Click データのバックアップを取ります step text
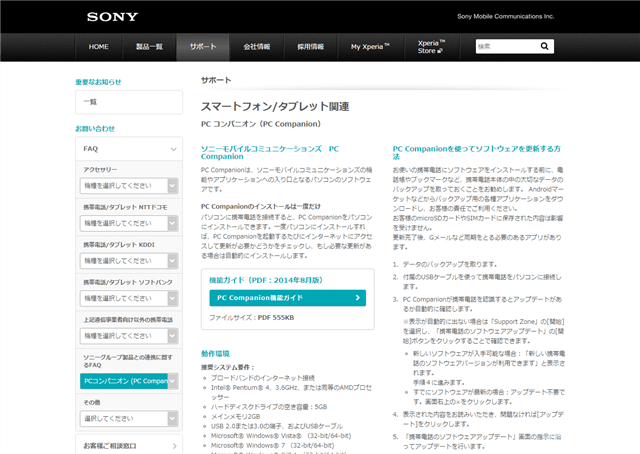Screen dimensions: 640x454 [x=450, y=264]
